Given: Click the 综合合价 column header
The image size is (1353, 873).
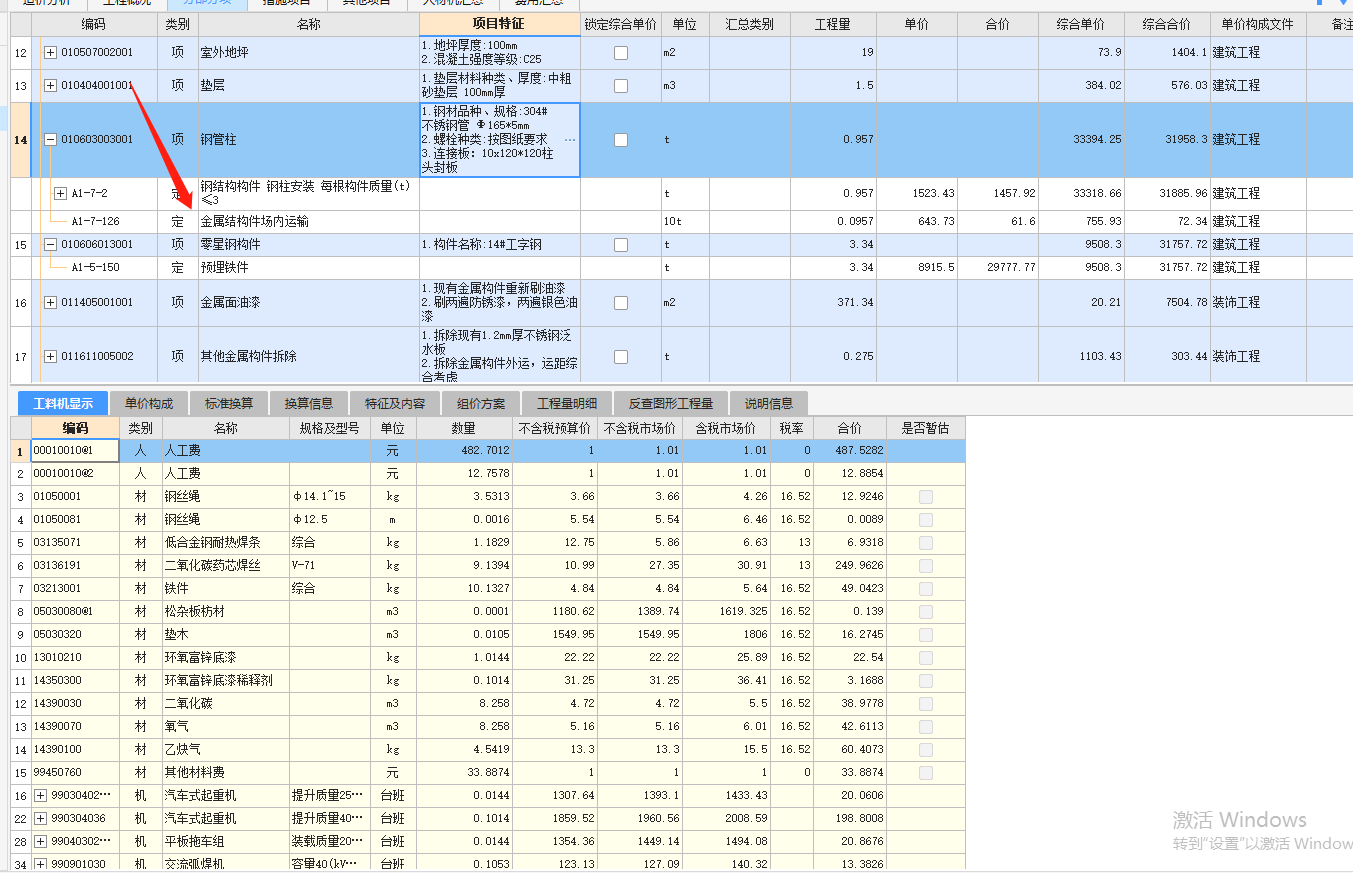Looking at the screenshot, I should 1167,24.
